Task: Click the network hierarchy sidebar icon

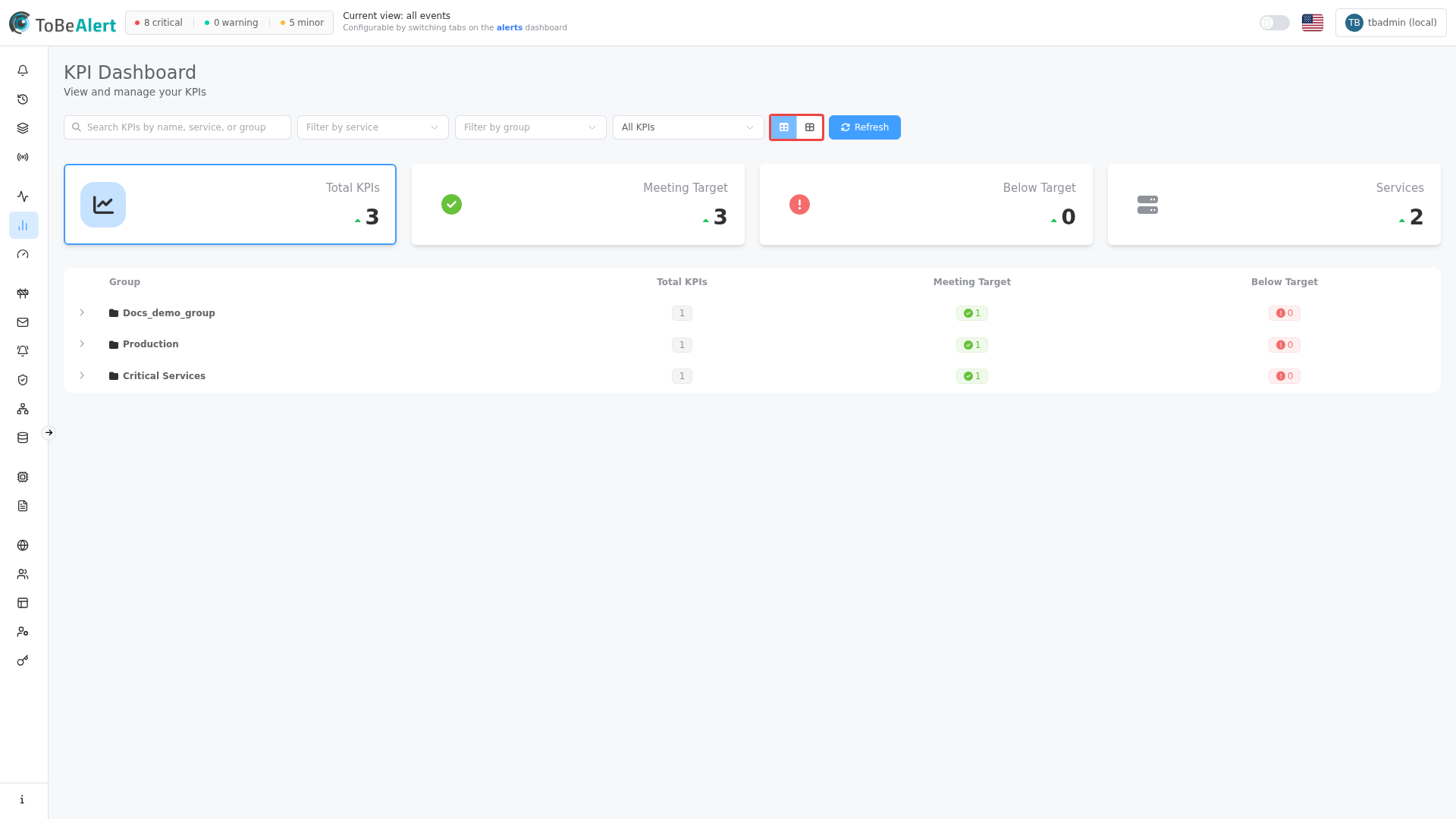Action: (x=23, y=409)
